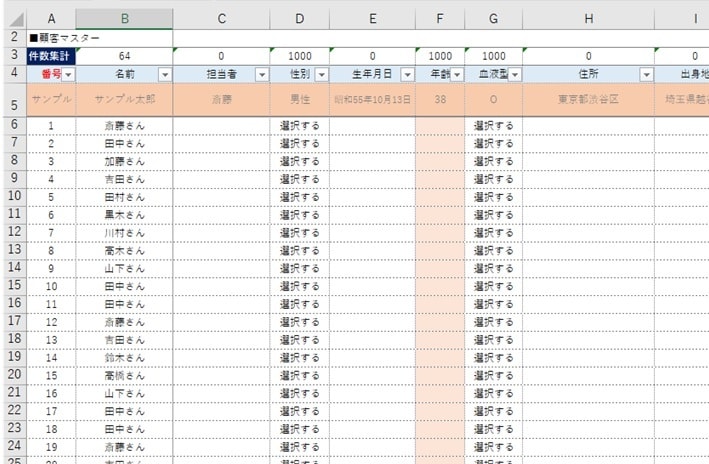Open the 担当者 filter dropdown

(262, 75)
